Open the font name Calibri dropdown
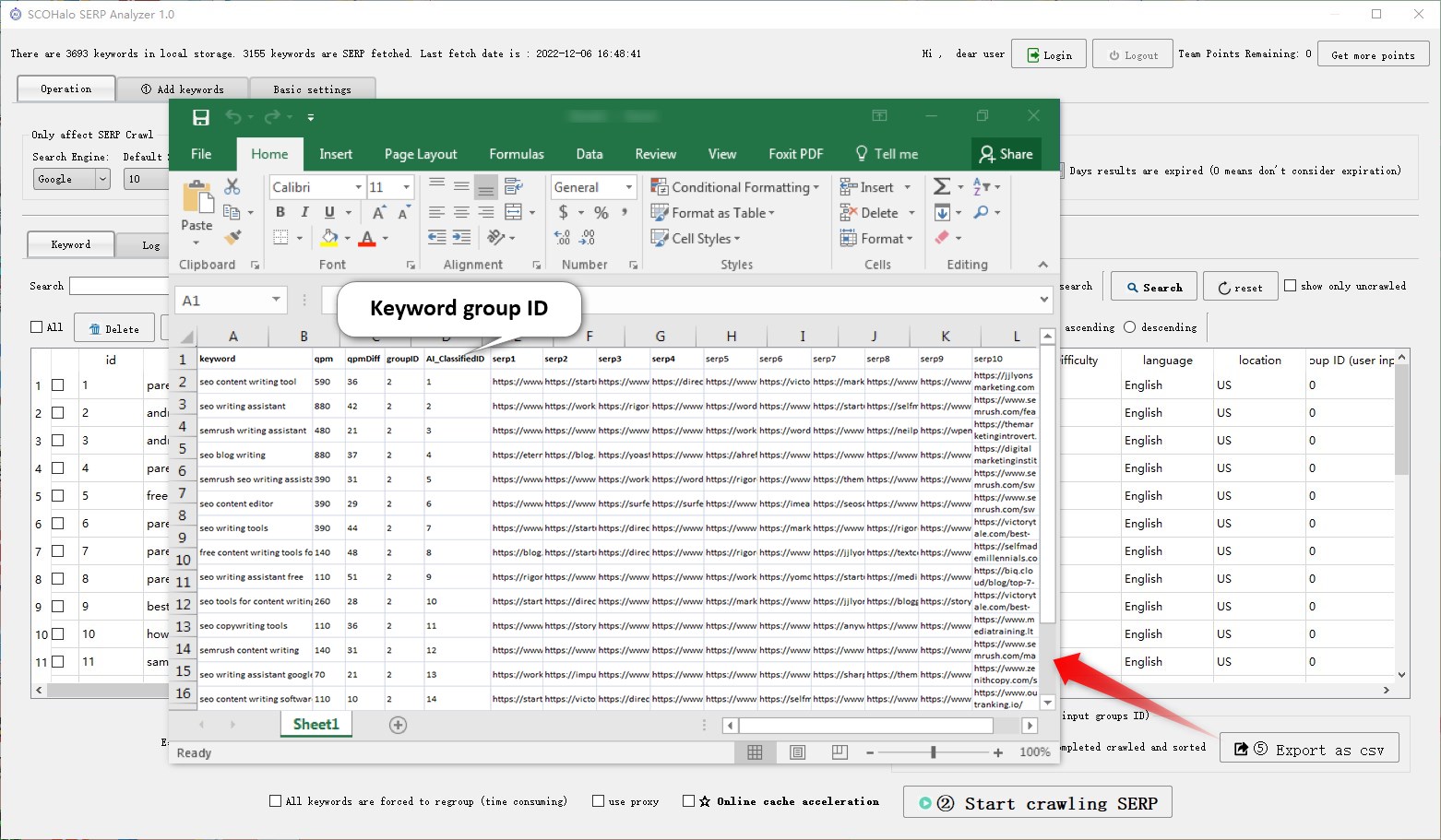This screenshot has width=1441, height=840. [x=358, y=187]
